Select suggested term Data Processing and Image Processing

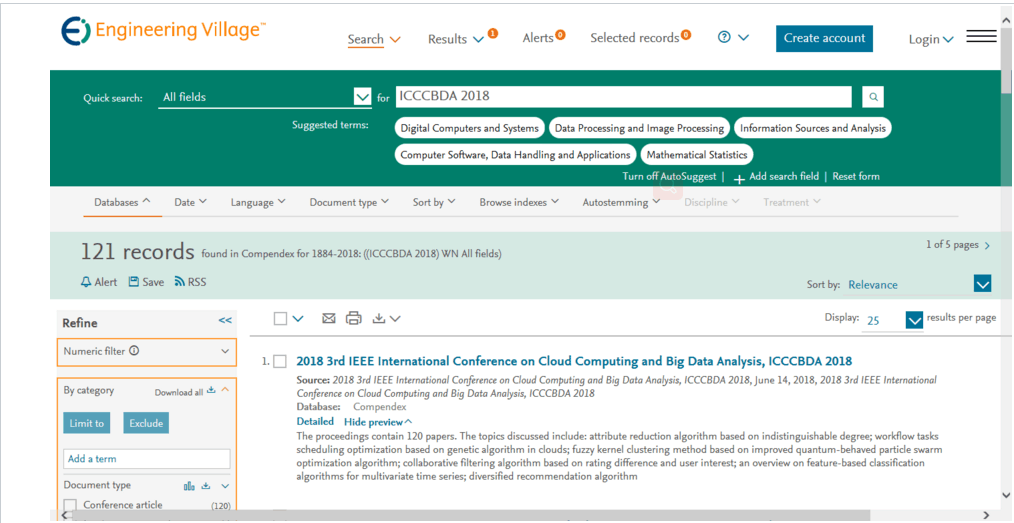(640, 128)
